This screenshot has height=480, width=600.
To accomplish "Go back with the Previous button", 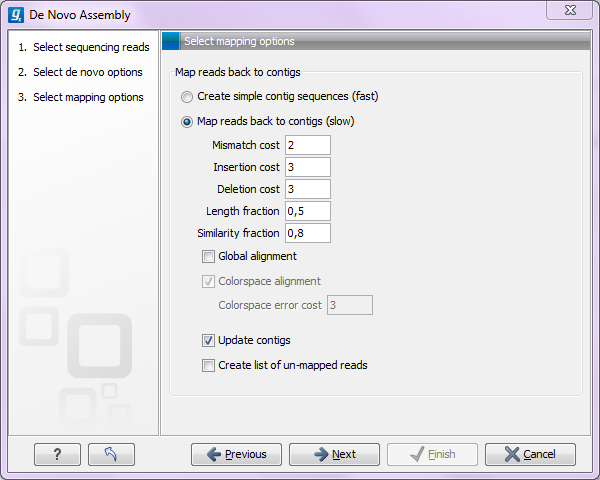I will pos(236,454).
